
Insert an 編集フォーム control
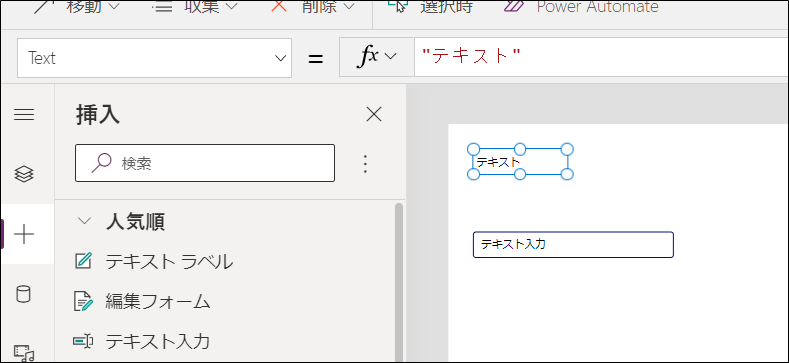(157, 302)
